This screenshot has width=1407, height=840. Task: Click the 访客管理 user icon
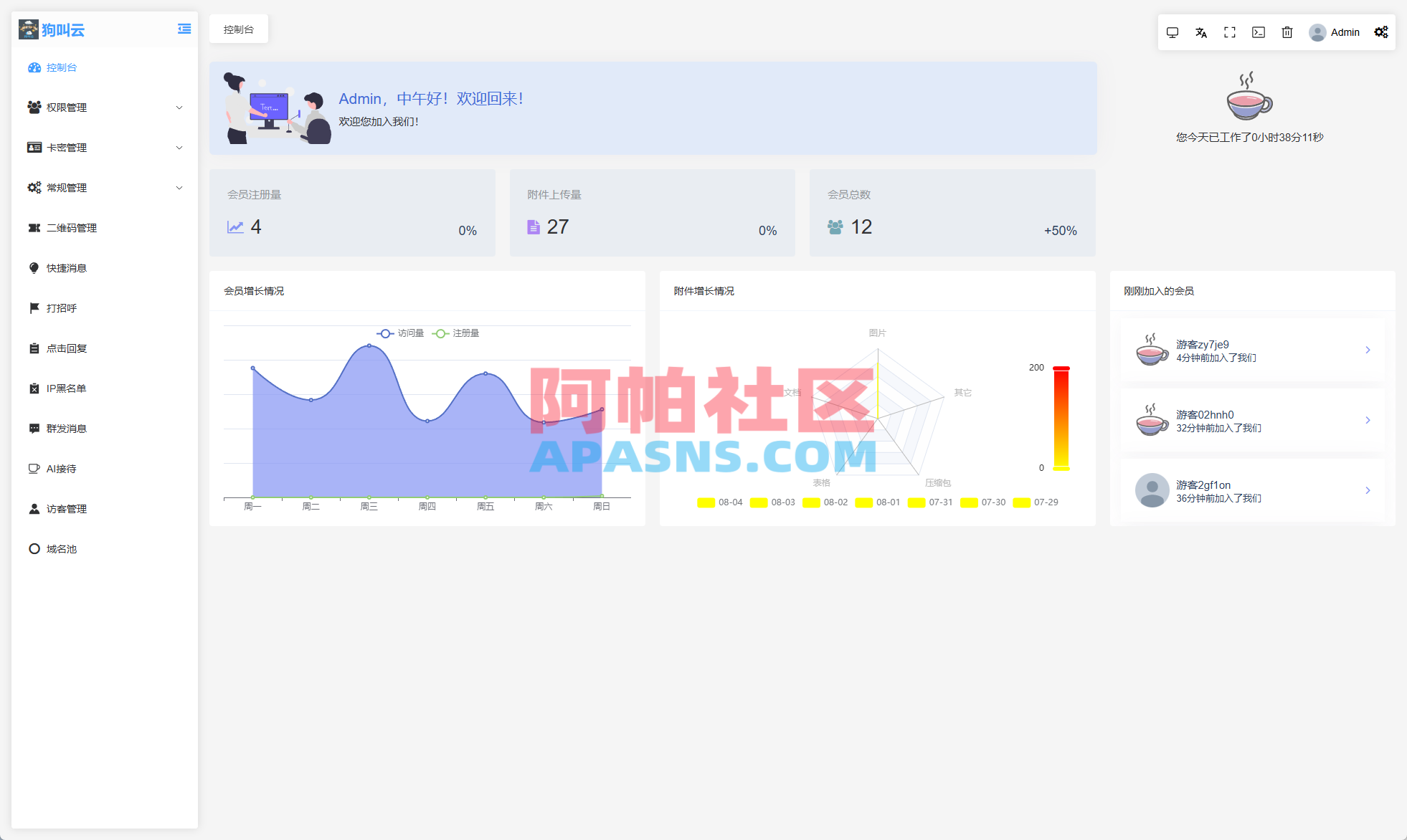point(34,509)
